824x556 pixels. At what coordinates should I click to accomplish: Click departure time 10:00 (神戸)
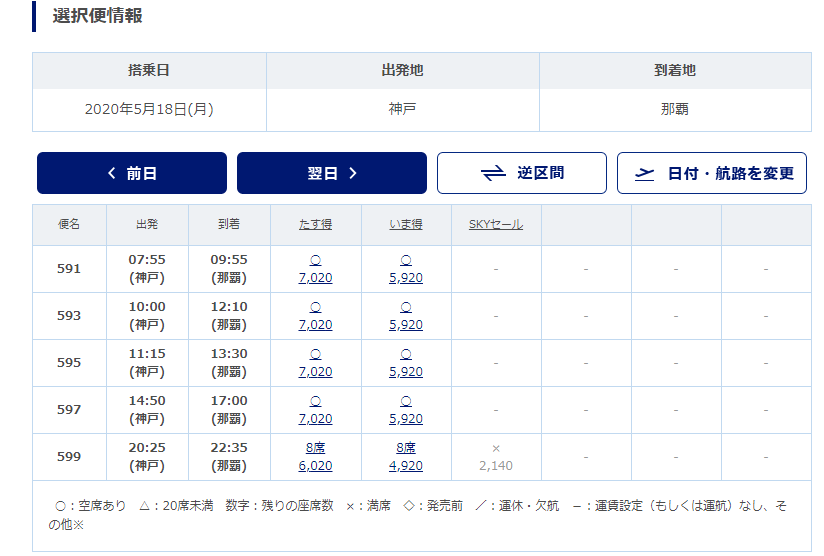147,316
